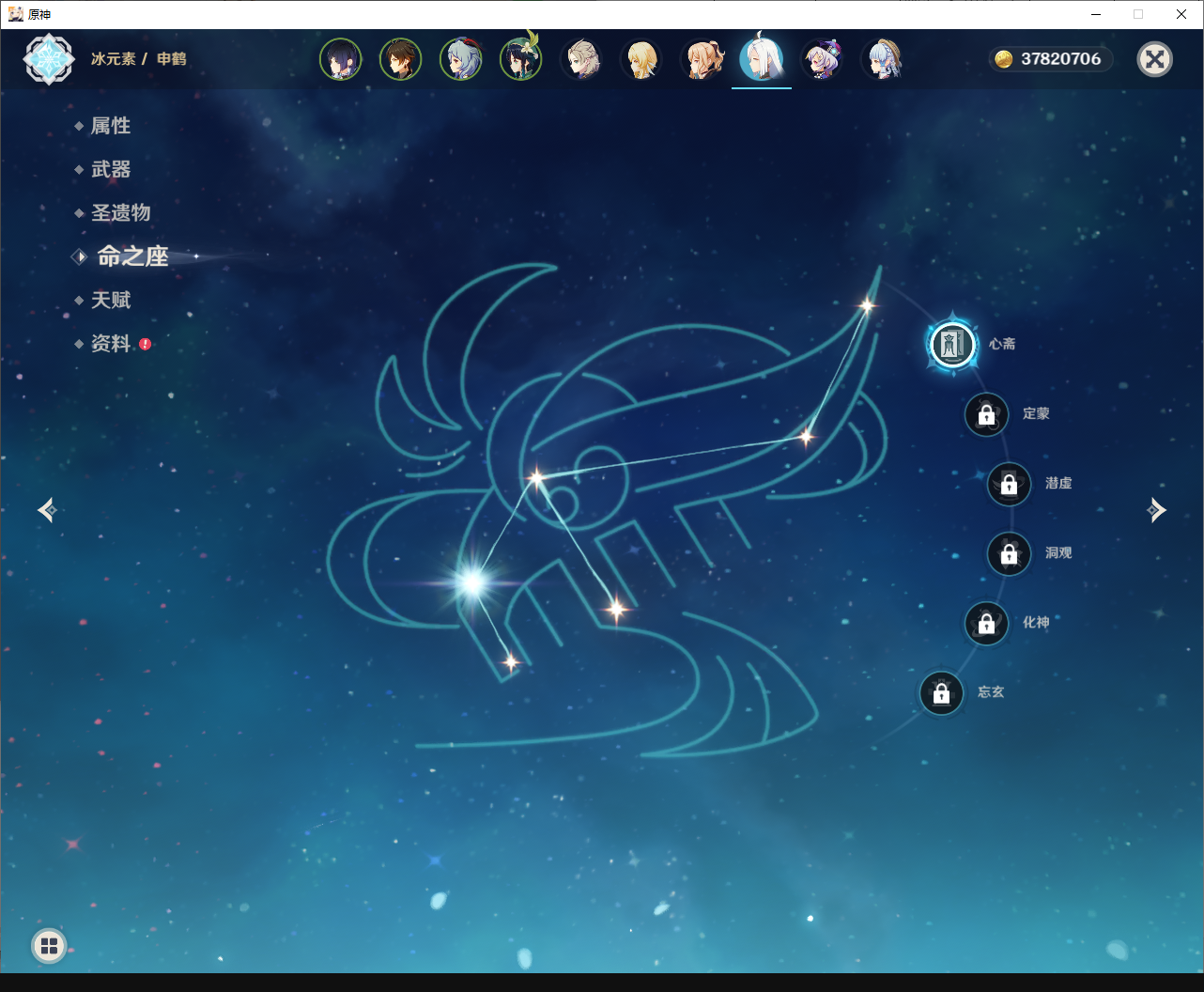The width and height of the screenshot is (1204, 992).
Task: Click the topmost star of the constellation
Action: point(867,304)
